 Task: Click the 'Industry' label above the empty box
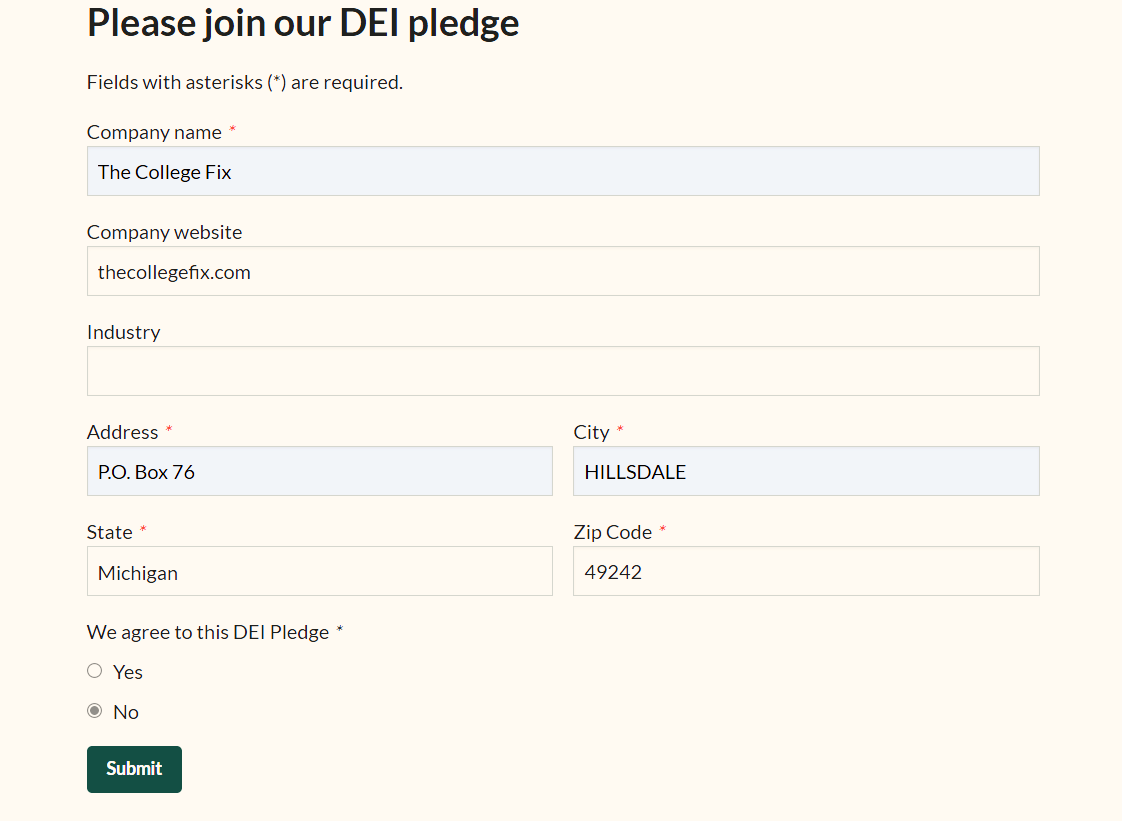coord(124,333)
